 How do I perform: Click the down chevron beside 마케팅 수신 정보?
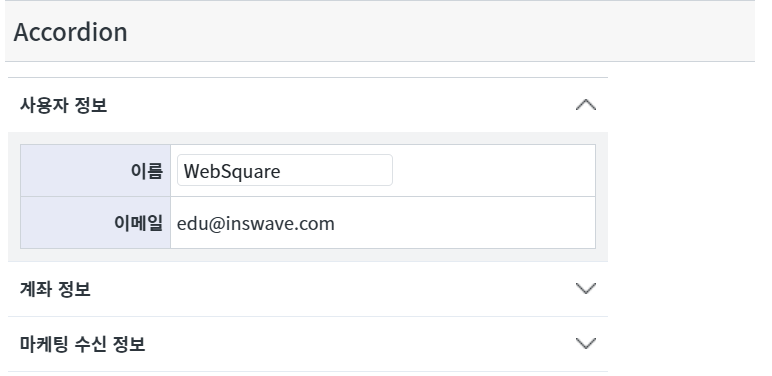[x=585, y=343]
